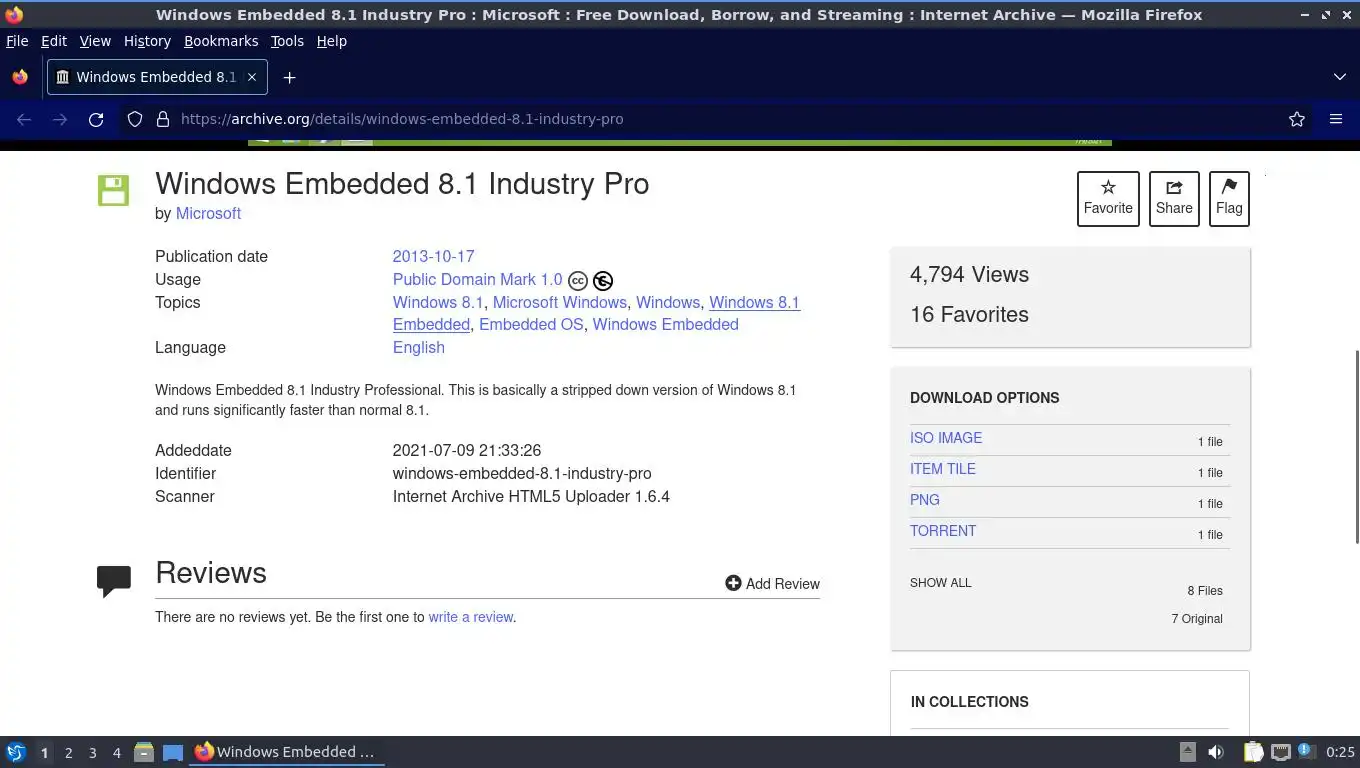Click the Reviews speech bubble icon
This screenshot has height=768, width=1360.
click(114, 580)
